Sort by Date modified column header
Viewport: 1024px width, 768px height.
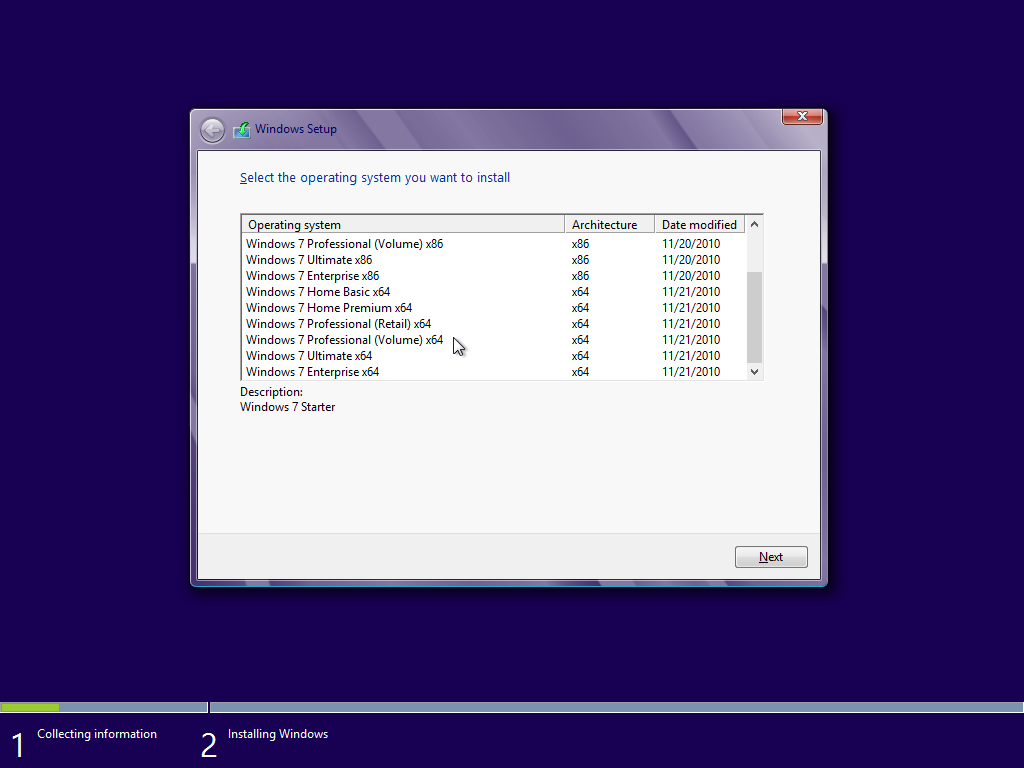point(699,225)
